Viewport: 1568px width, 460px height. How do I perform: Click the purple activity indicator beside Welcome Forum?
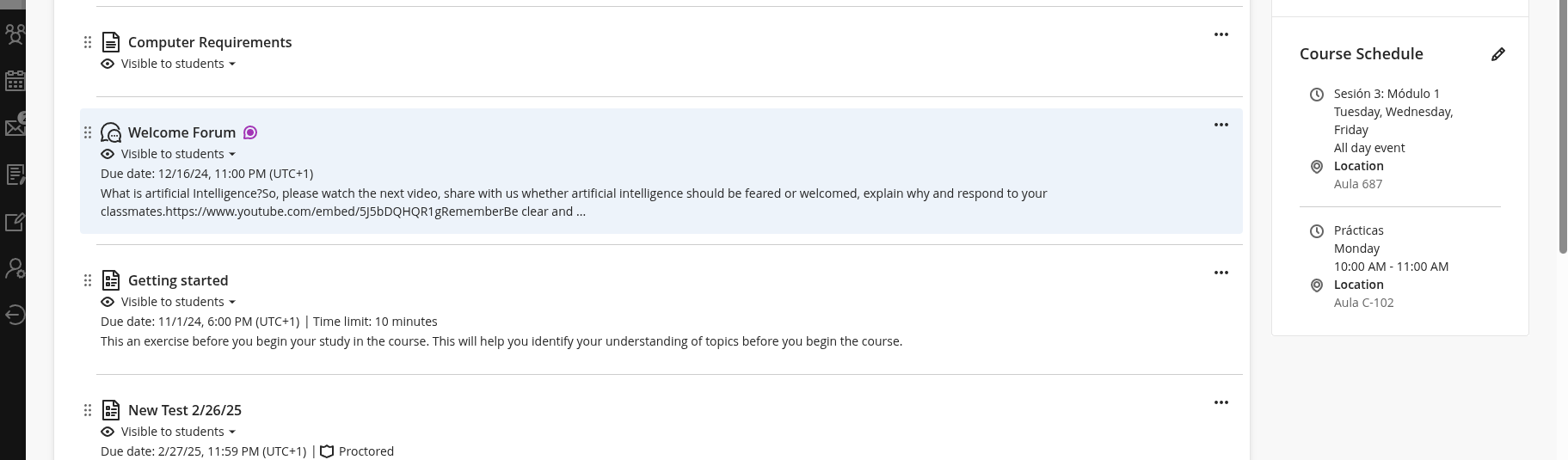[x=250, y=132]
